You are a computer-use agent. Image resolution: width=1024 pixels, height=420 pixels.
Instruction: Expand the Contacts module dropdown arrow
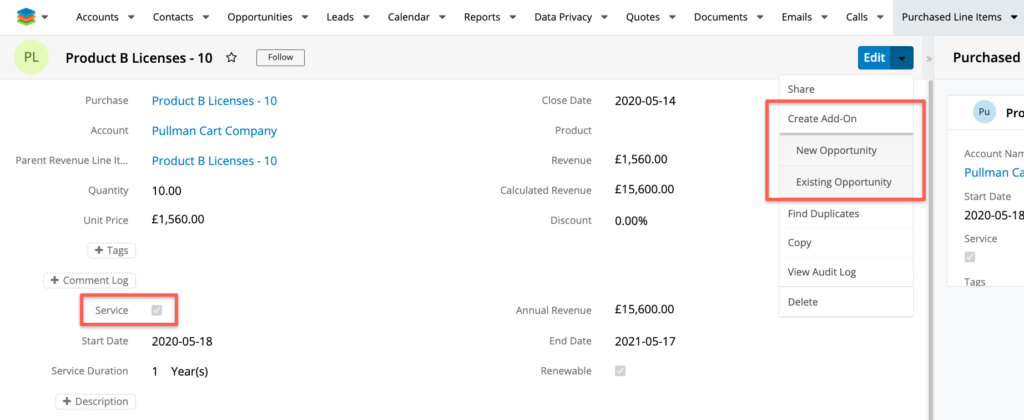[x=206, y=18]
